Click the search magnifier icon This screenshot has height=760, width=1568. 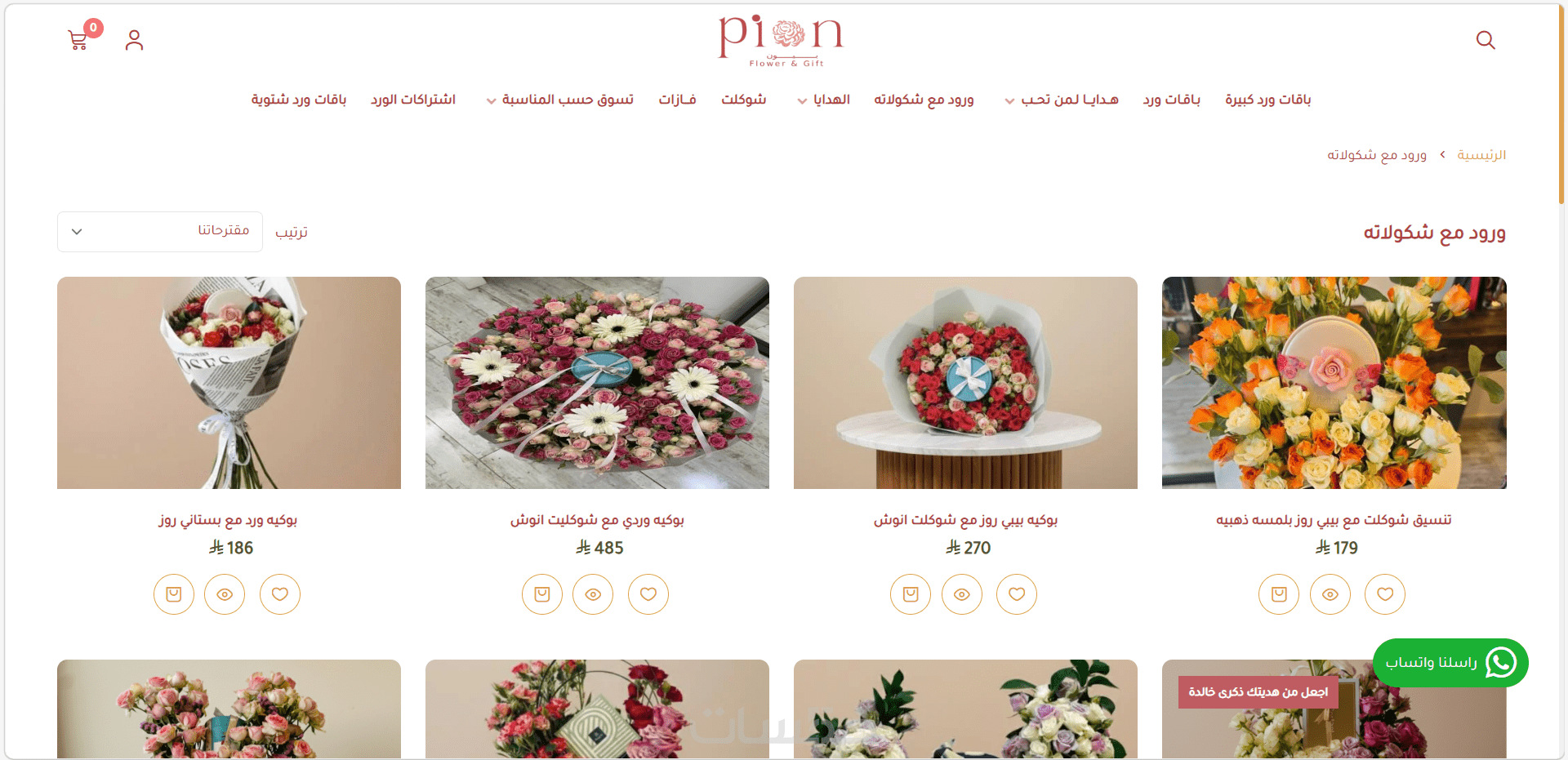pyautogui.click(x=1486, y=40)
